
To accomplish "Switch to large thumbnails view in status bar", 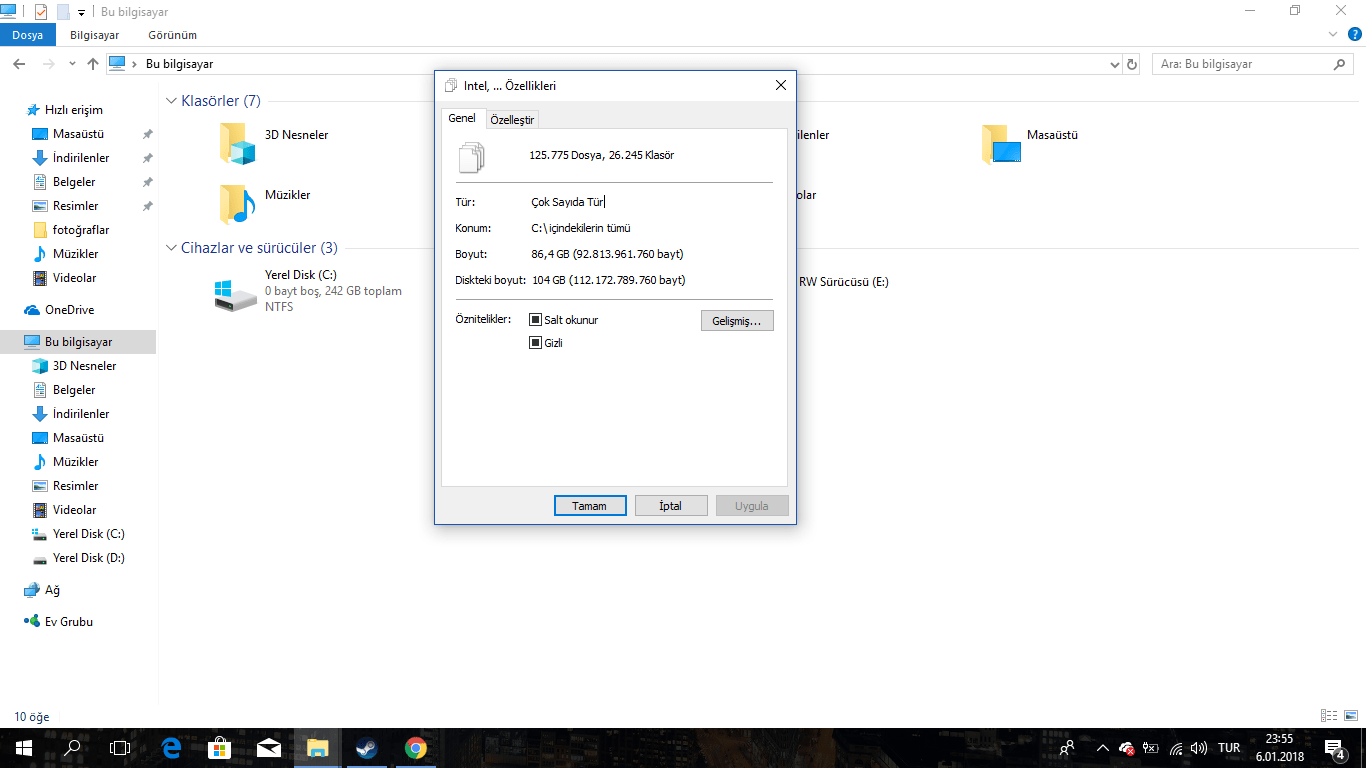I will (1350, 716).
